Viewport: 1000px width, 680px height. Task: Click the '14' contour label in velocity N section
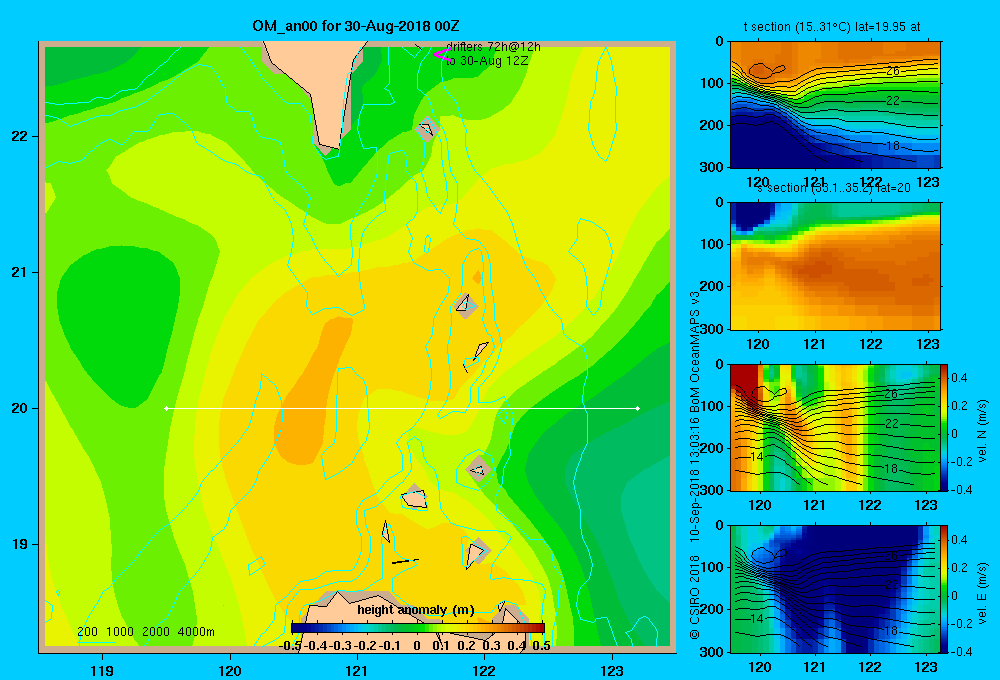coord(756,457)
